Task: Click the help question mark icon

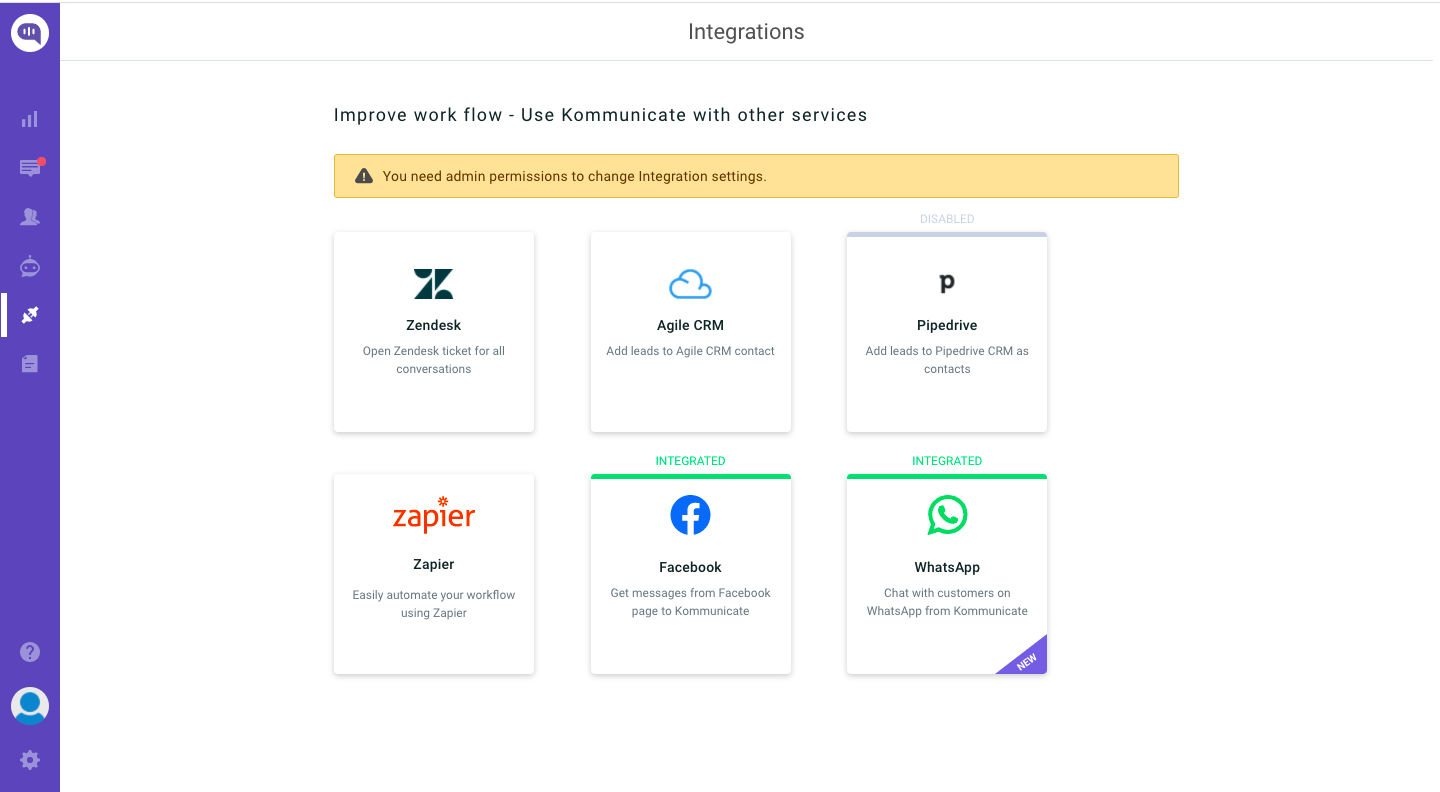Action: tap(30, 652)
